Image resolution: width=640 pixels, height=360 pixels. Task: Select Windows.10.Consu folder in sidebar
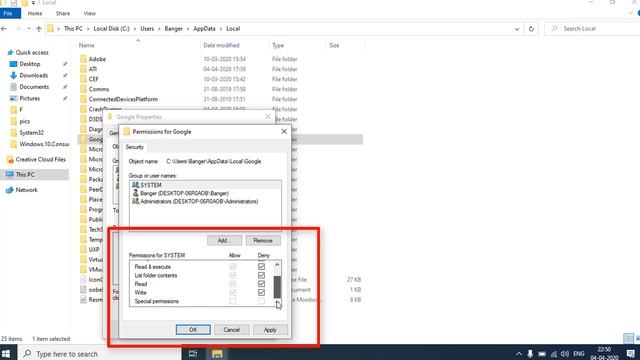pyautogui.click(x=40, y=144)
